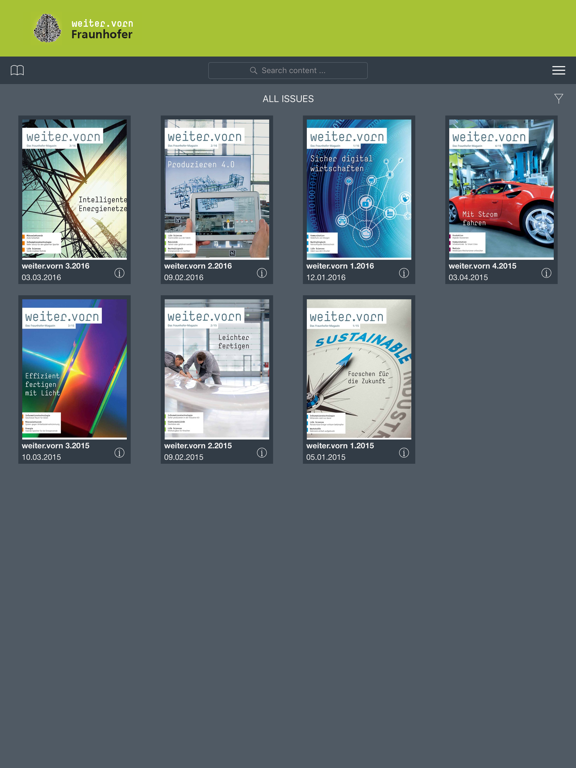This screenshot has height=768, width=576.
Task: Click the weiter.vorn 4.2015 title
Action: (482, 266)
